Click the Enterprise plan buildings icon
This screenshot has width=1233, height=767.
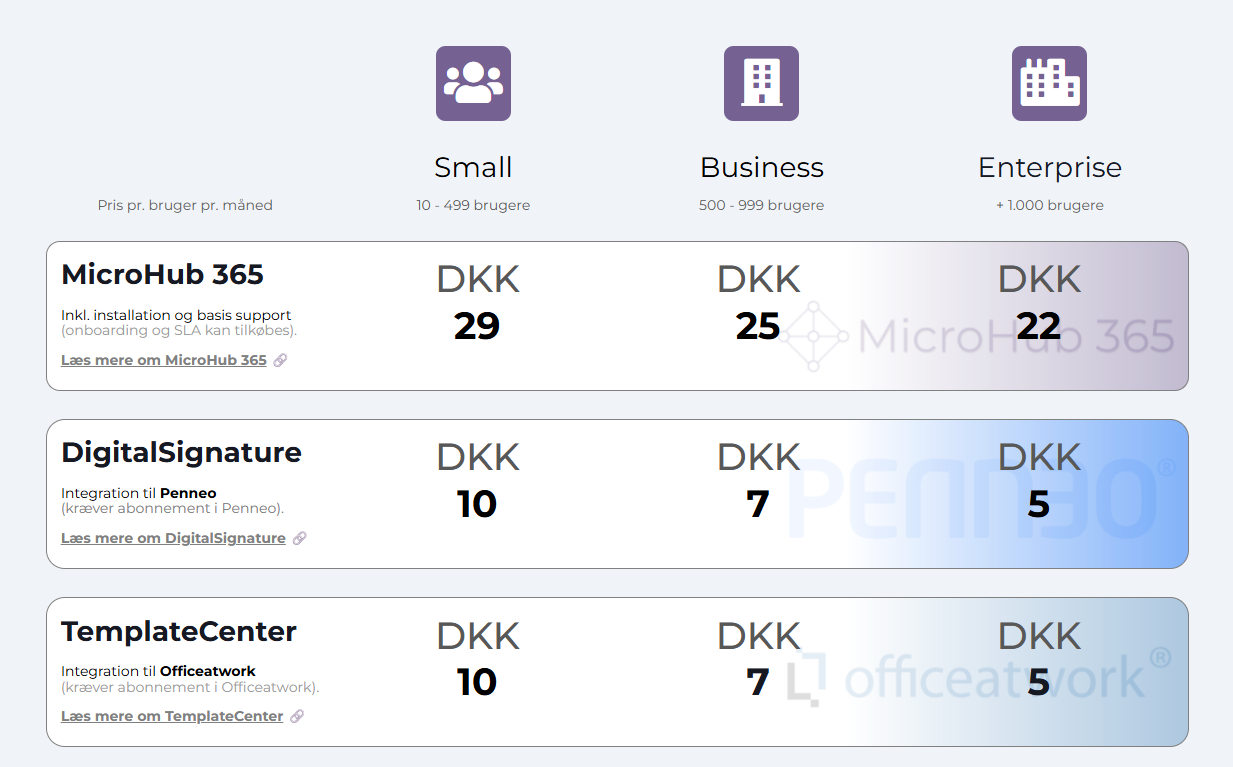(x=1049, y=83)
